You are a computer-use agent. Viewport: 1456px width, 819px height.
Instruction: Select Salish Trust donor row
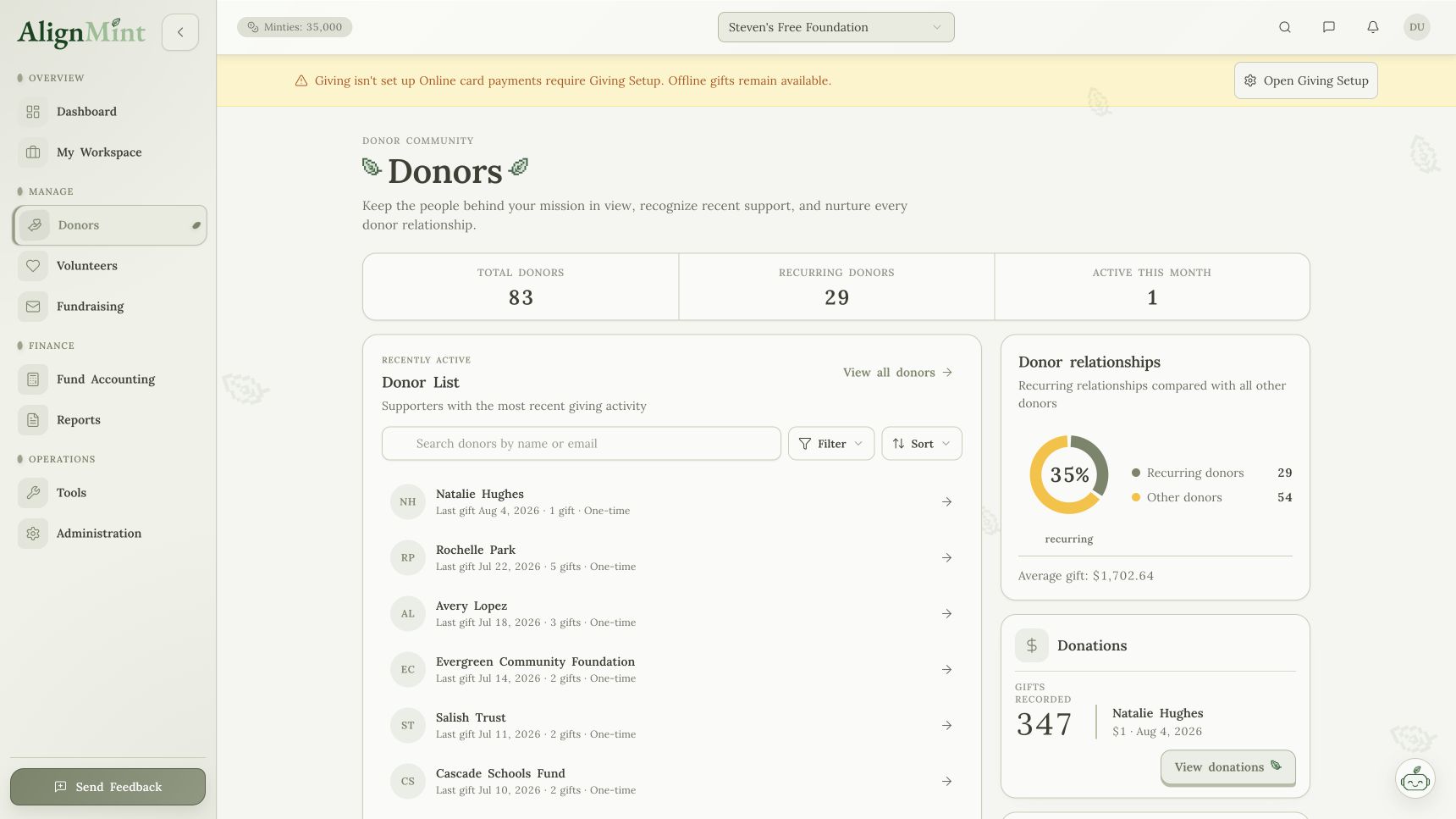coord(672,726)
